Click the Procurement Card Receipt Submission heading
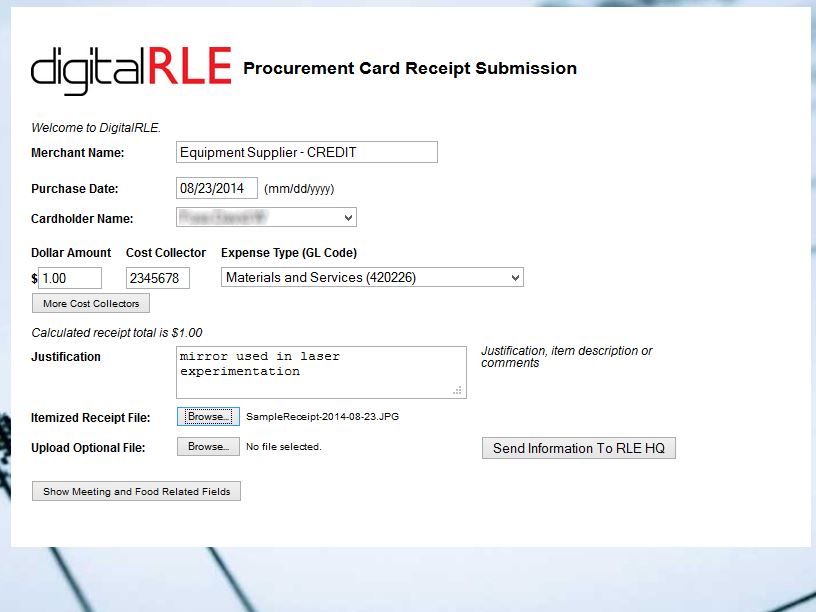 pos(410,68)
